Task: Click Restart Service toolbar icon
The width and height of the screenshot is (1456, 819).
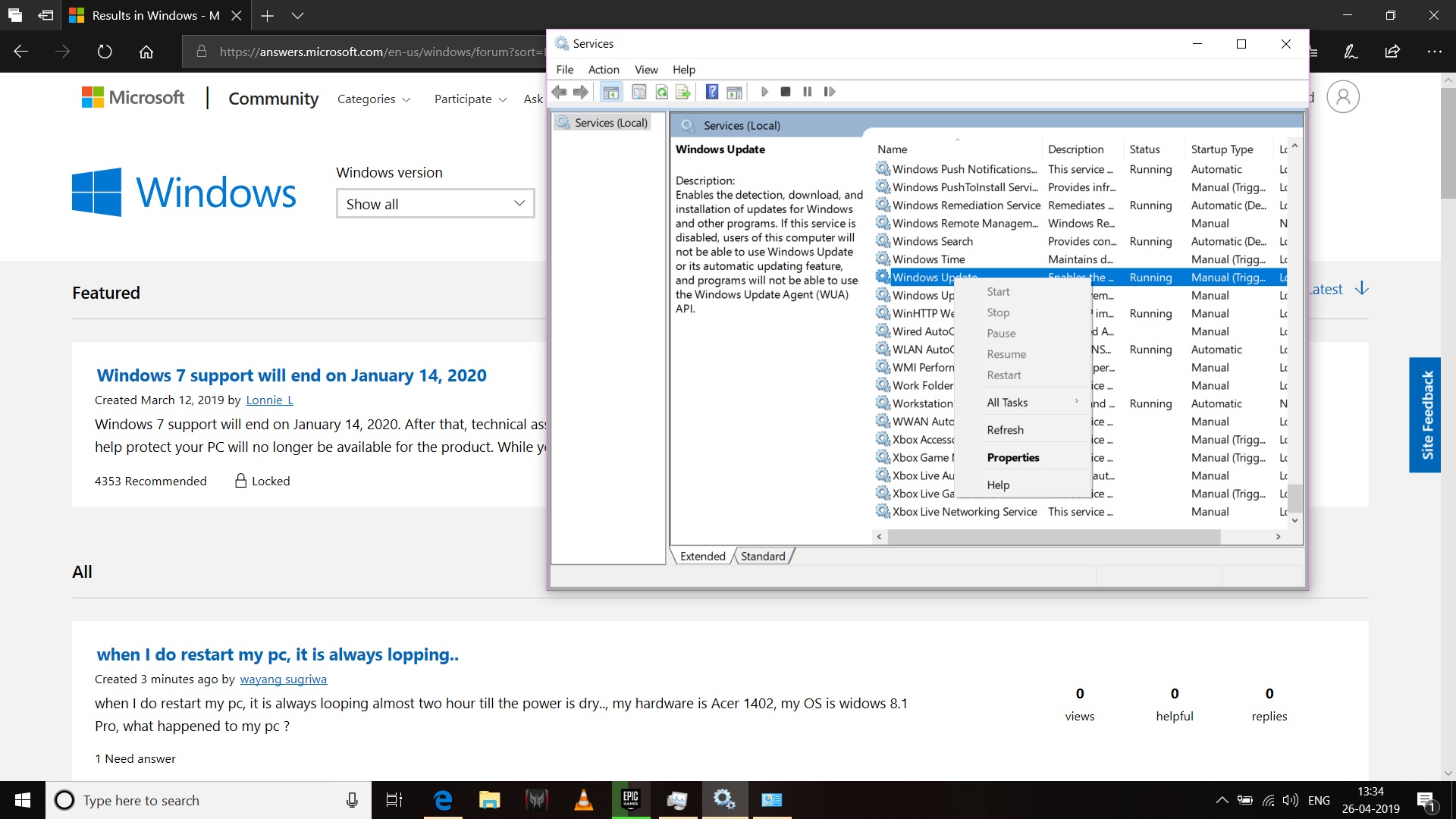Action: pos(830,92)
